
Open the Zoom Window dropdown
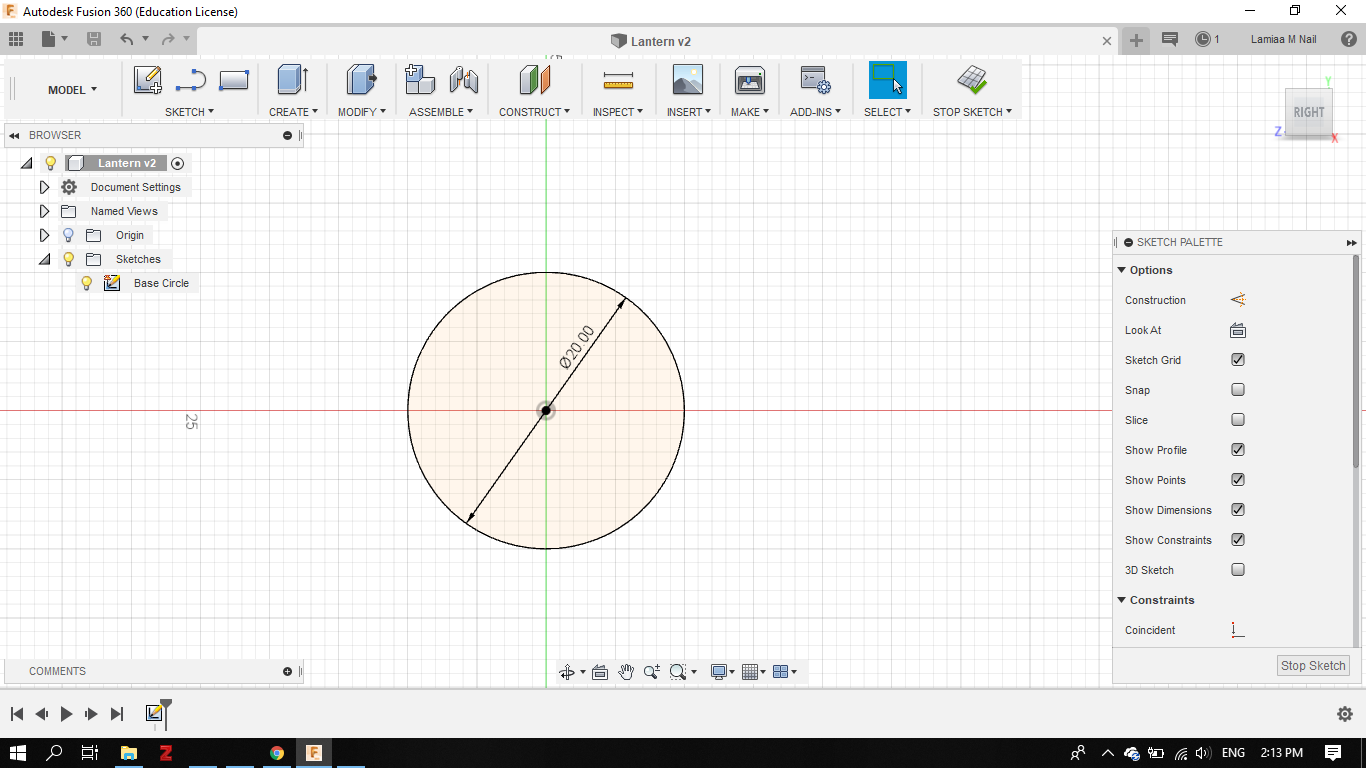click(x=683, y=672)
